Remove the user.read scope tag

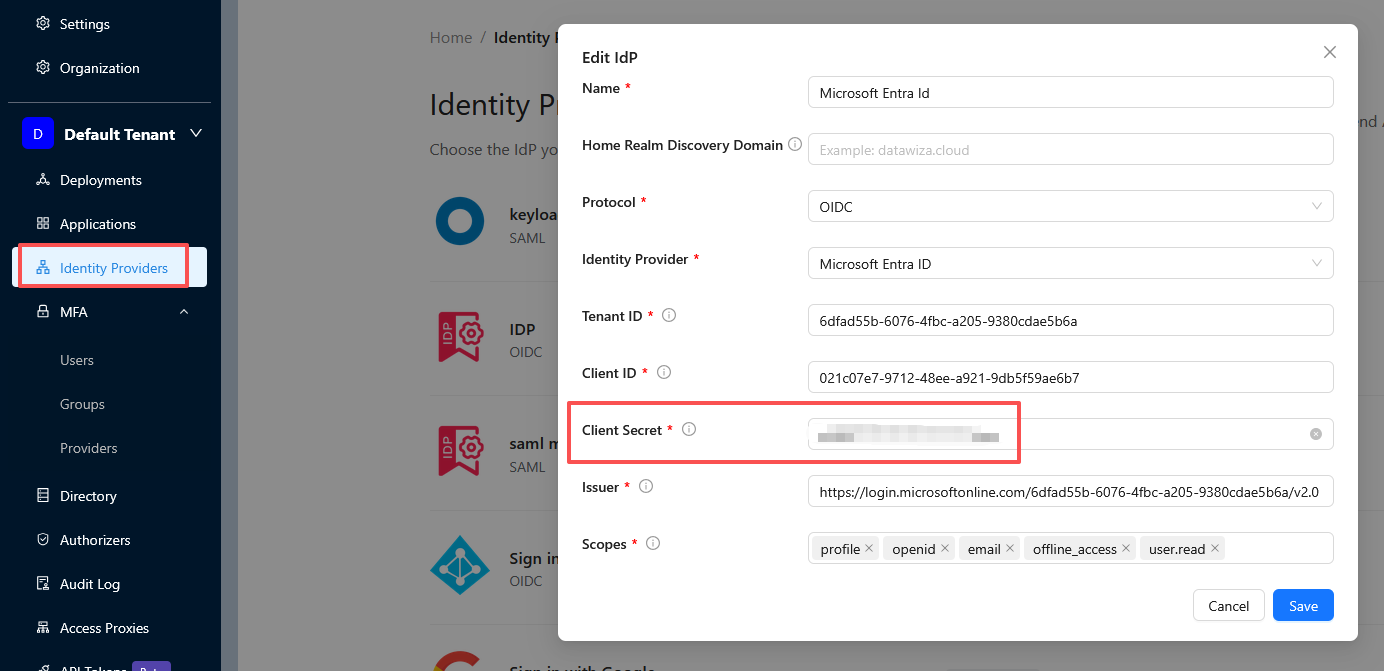(1215, 548)
